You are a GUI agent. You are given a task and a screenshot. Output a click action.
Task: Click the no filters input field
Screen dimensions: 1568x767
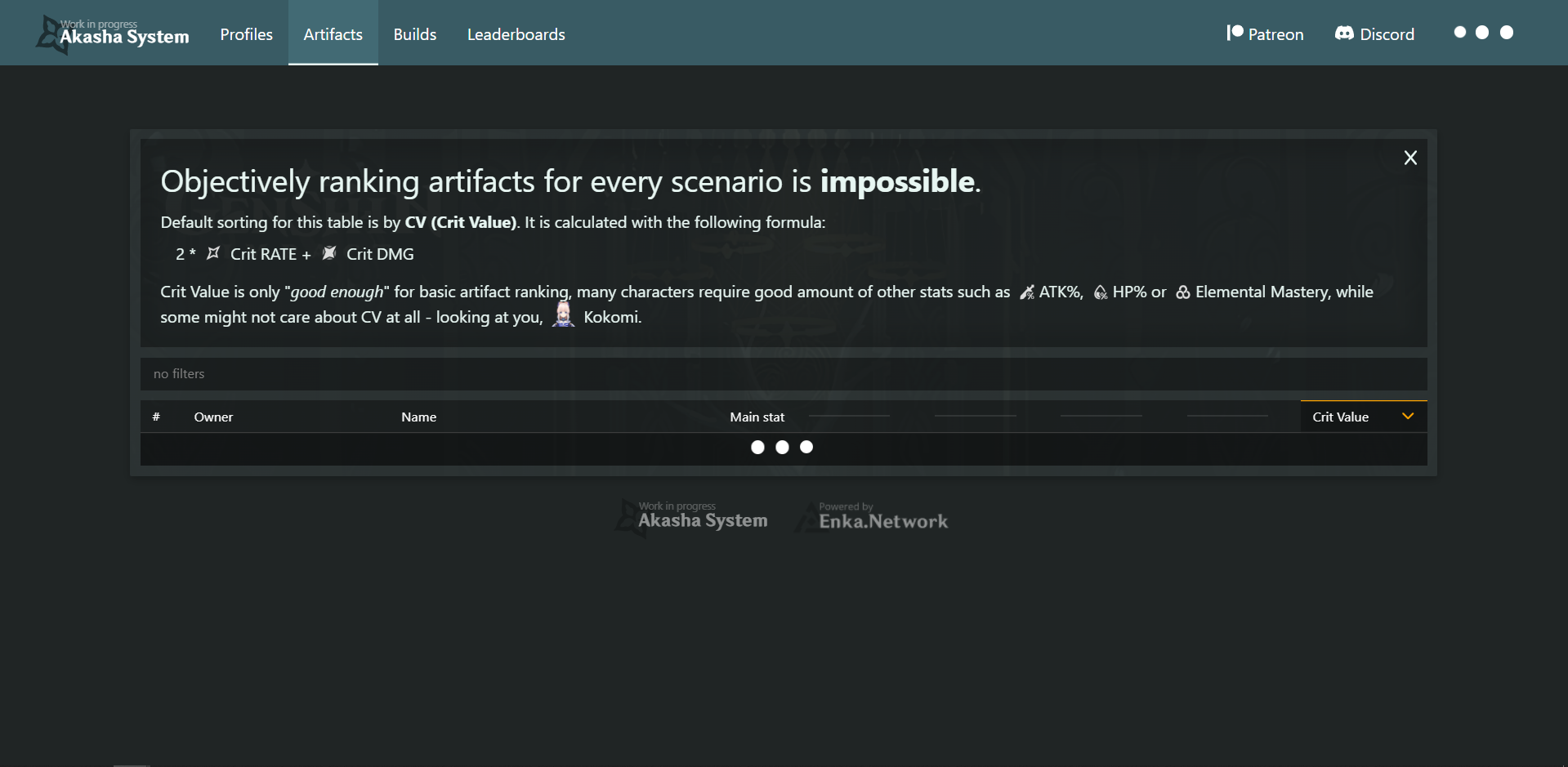pos(783,374)
